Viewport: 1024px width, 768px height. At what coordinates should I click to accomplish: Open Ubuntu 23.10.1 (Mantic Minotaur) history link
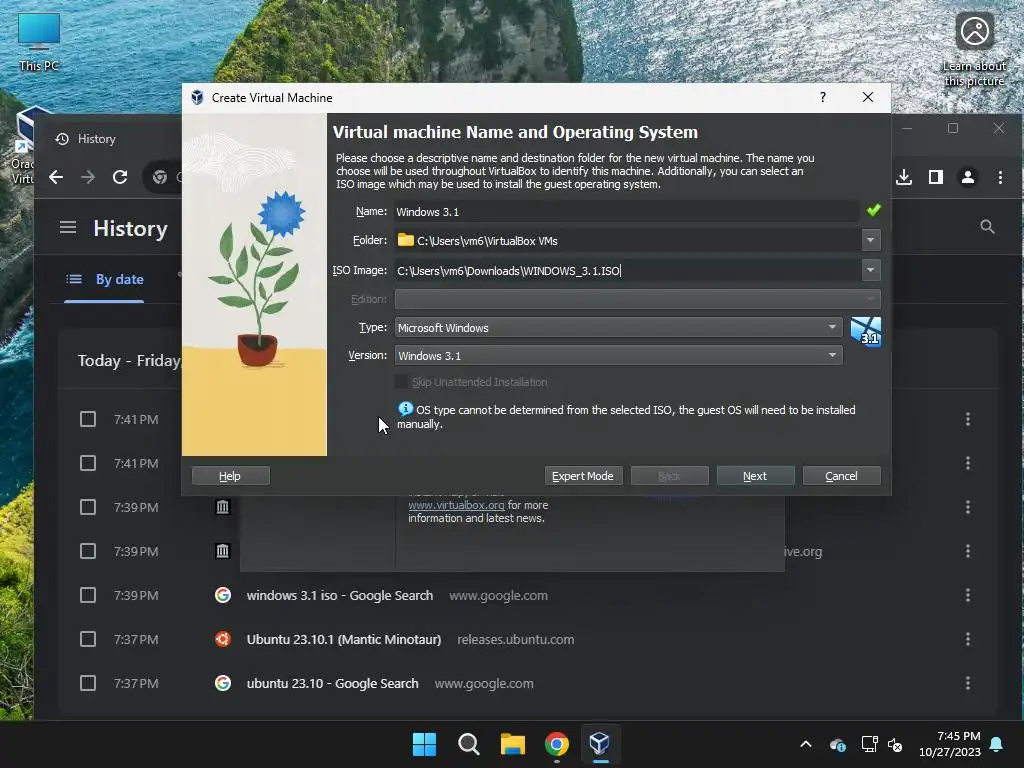coord(344,639)
